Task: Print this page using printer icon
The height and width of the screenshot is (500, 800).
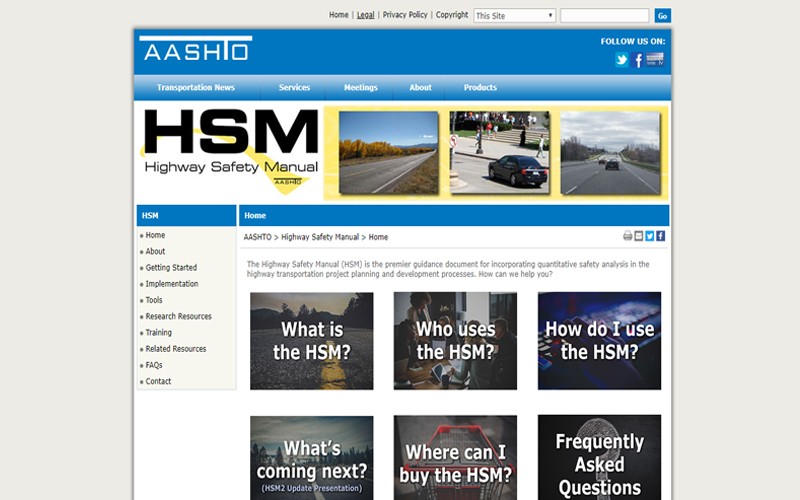Action: pos(628,236)
